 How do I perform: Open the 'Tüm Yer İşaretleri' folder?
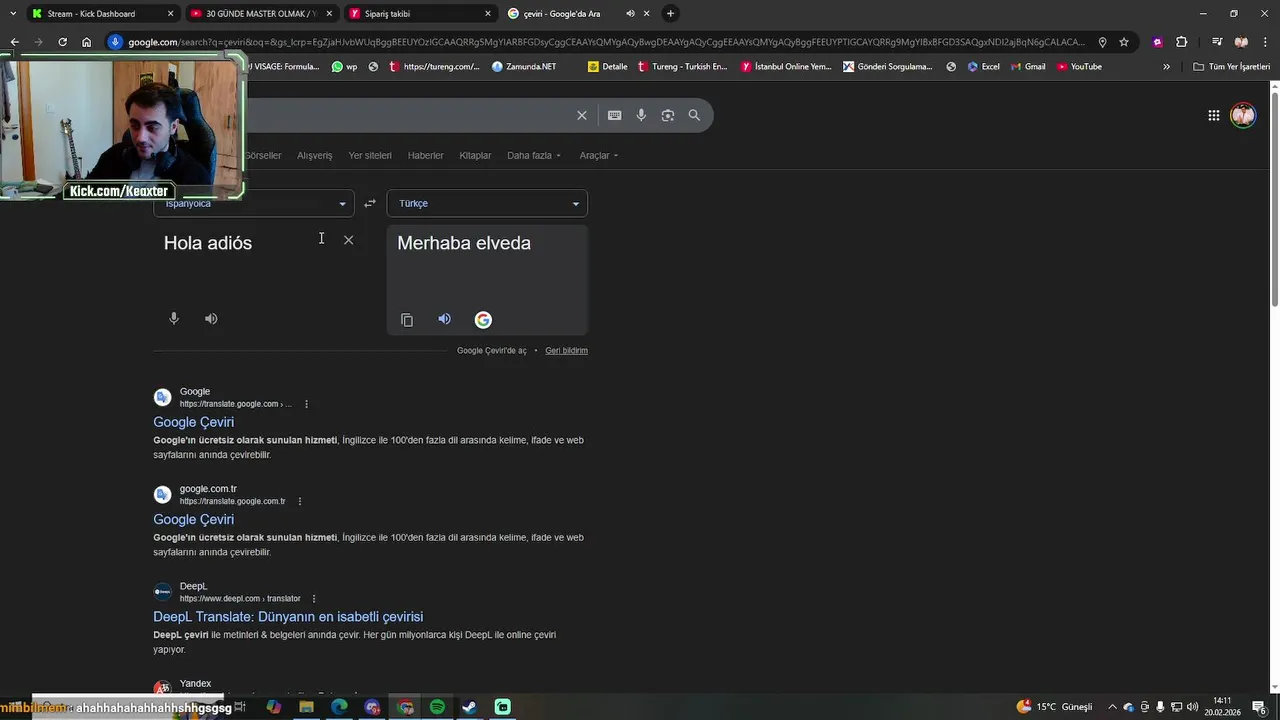coord(1231,67)
